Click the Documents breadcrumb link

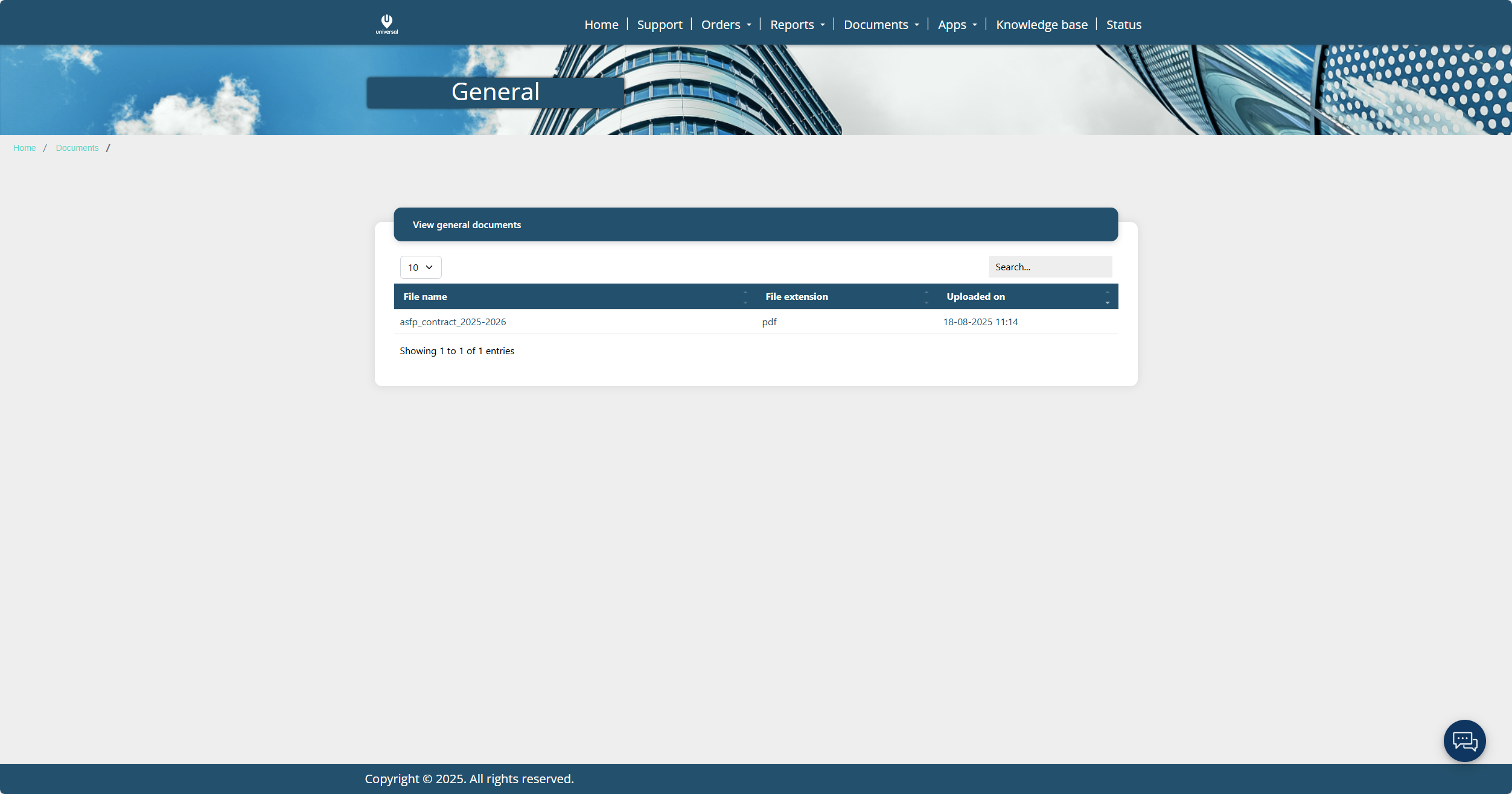pos(77,148)
